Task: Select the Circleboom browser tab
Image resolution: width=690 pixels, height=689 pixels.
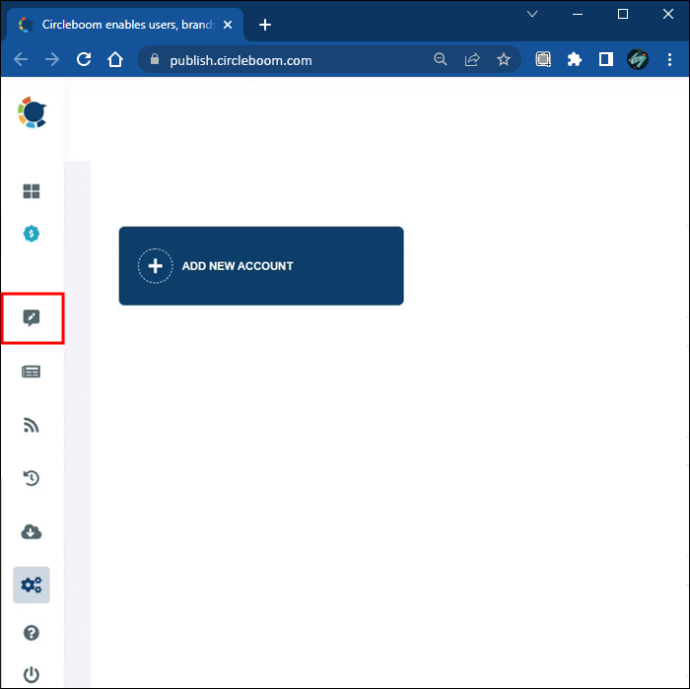Action: click(125, 25)
